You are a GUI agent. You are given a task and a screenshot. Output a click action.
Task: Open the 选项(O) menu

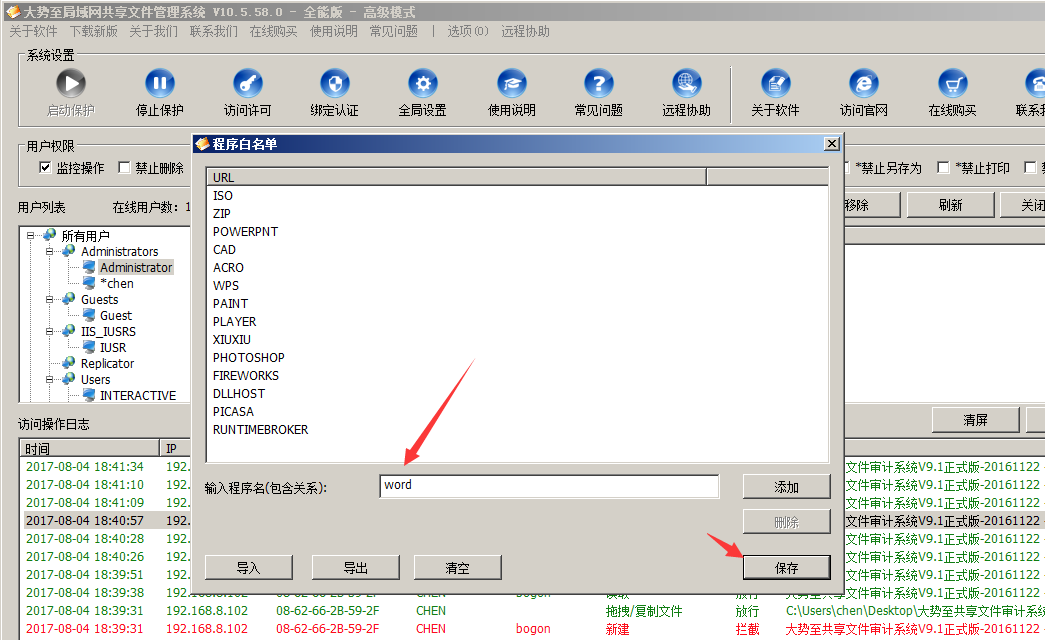tap(468, 31)
